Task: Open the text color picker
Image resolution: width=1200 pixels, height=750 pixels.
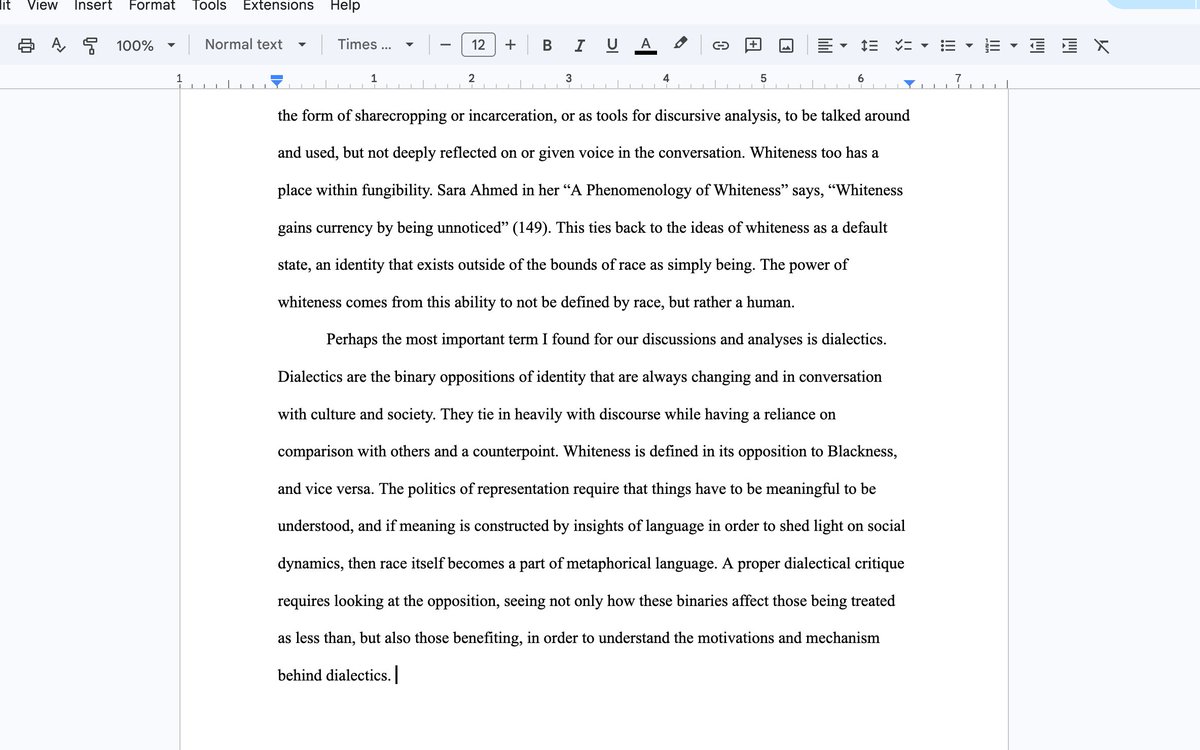Action: [x=646, y=45]
